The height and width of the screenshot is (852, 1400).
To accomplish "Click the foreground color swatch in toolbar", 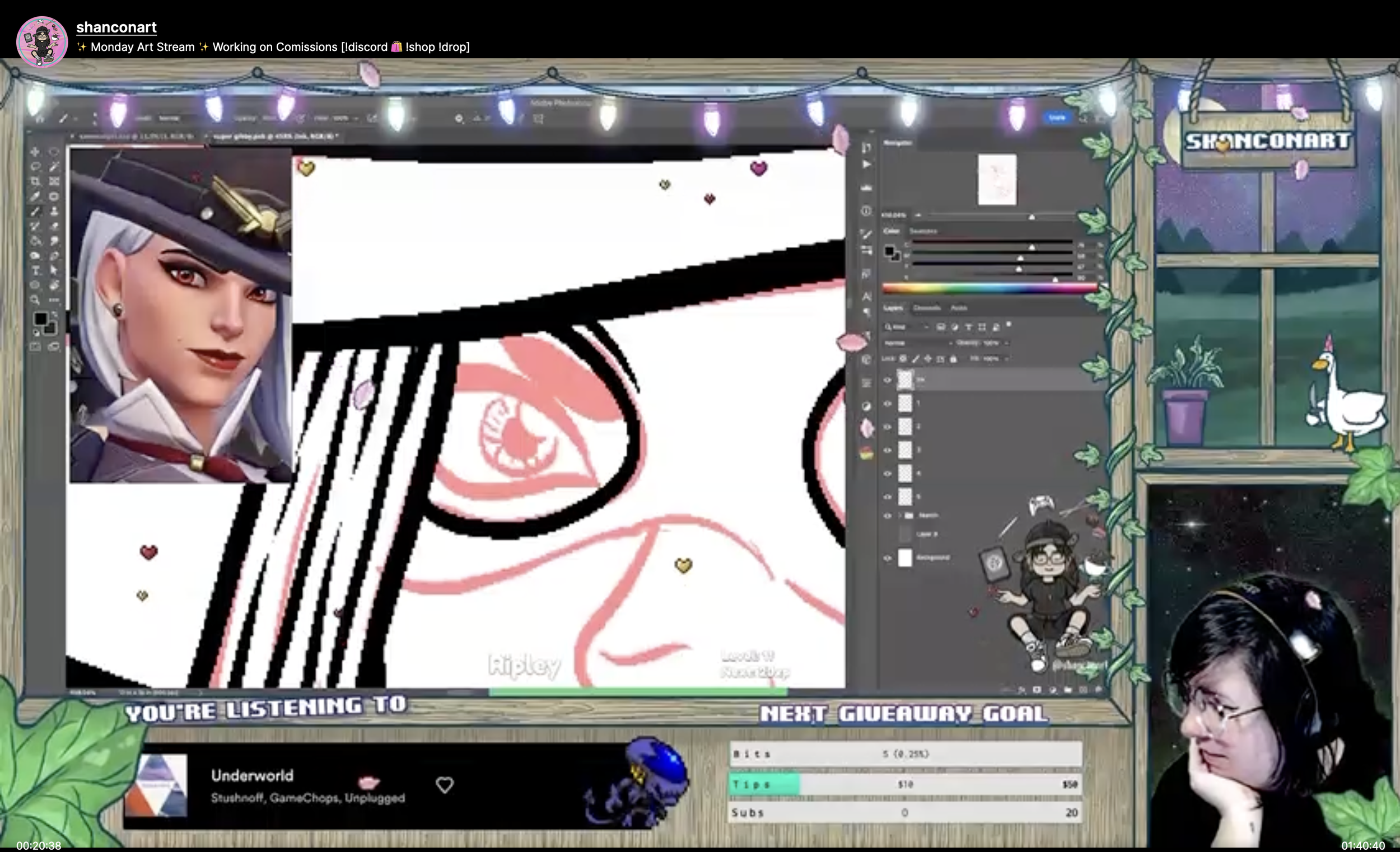I will (x=40, y=319).
